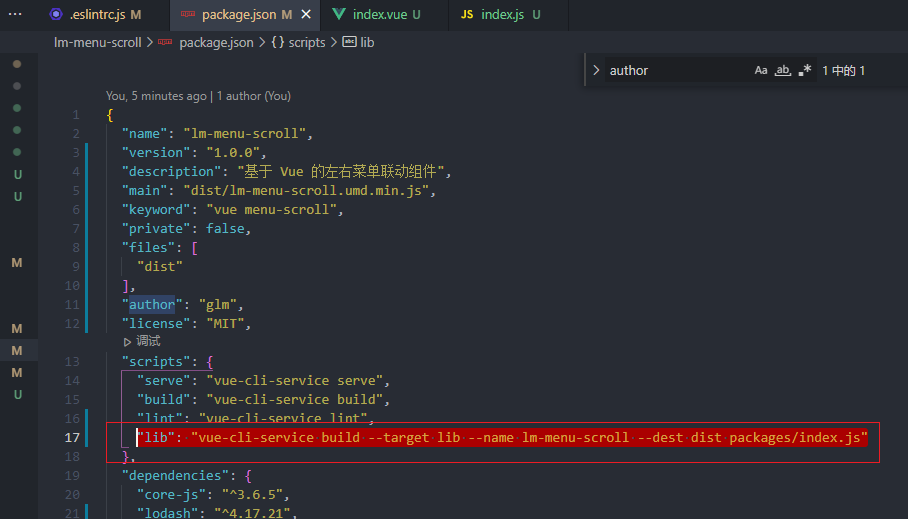Image resolution: width=908 pixels, height=519 pixels.
Task: Click the "name" key on line 2
Action: coord(144,133)
